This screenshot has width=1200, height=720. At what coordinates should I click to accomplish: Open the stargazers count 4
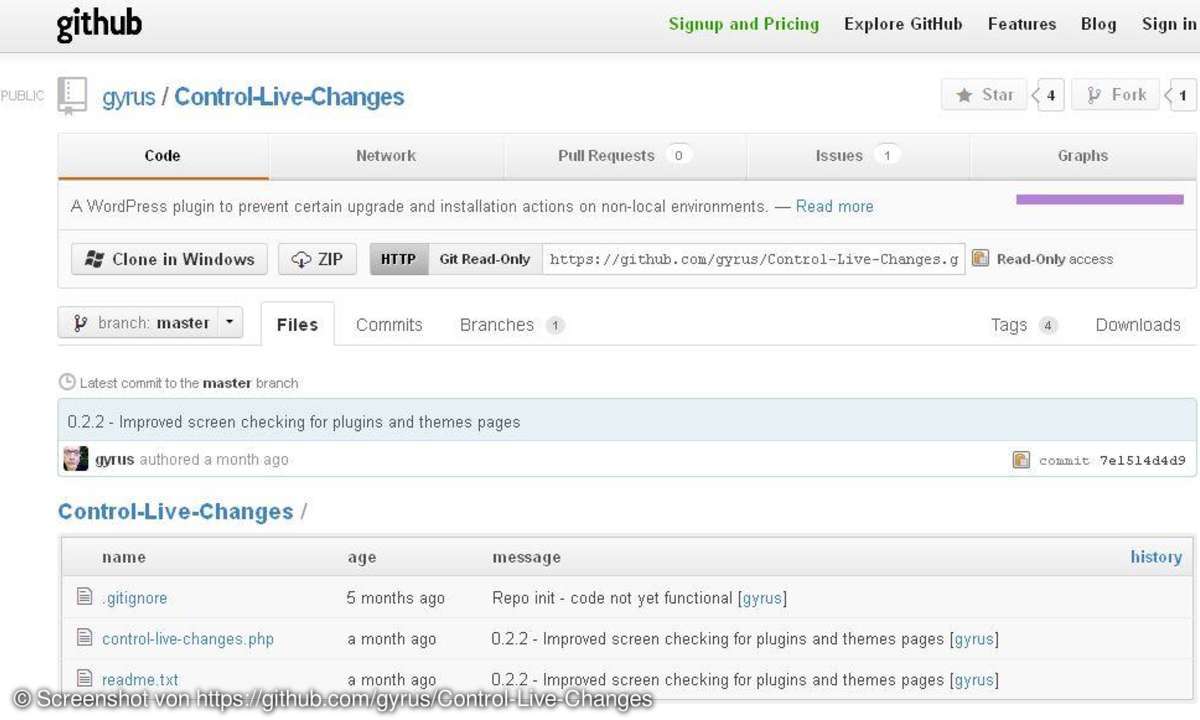click(x=1049, y=96)
